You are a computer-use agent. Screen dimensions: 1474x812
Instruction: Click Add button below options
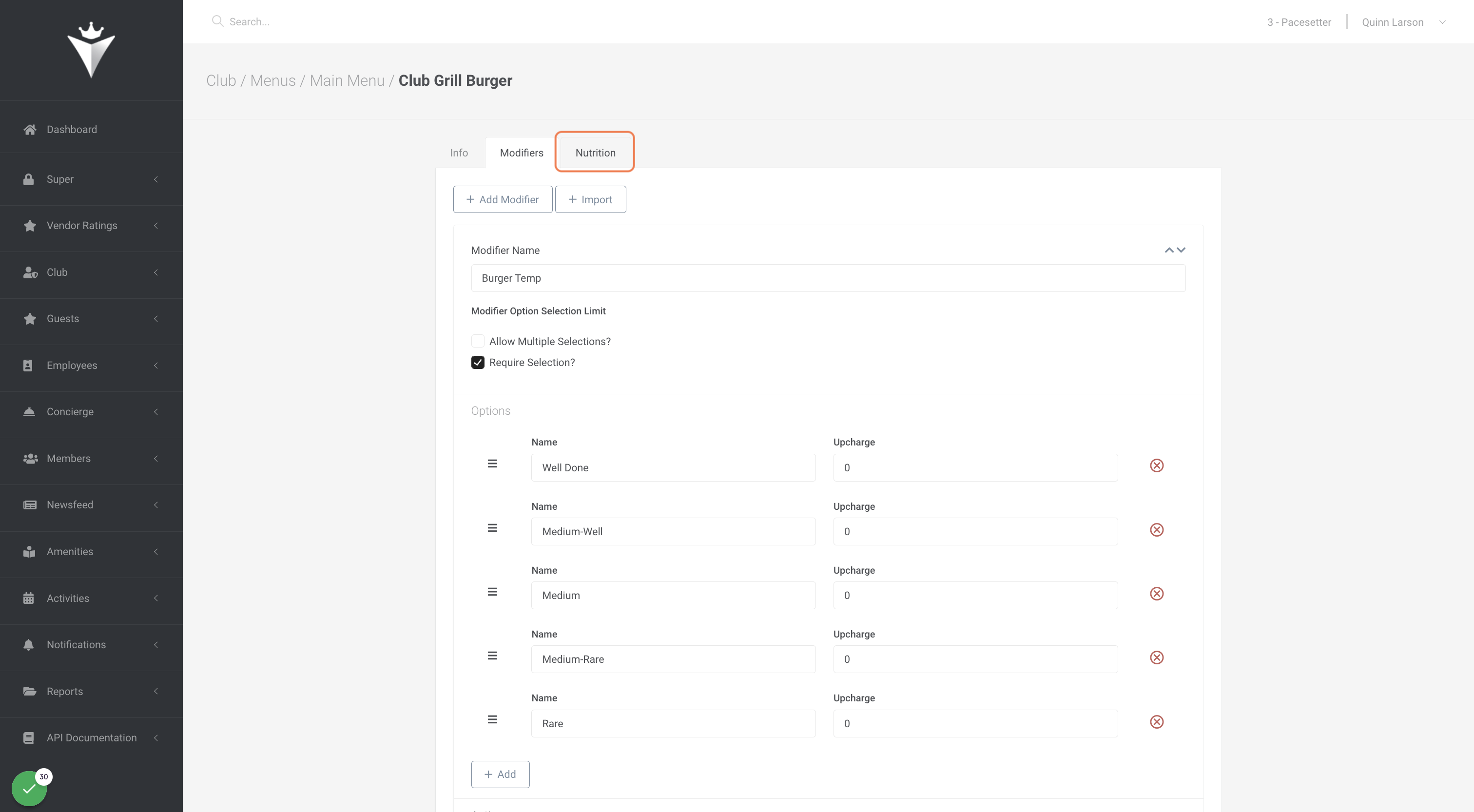pos(500,774)
